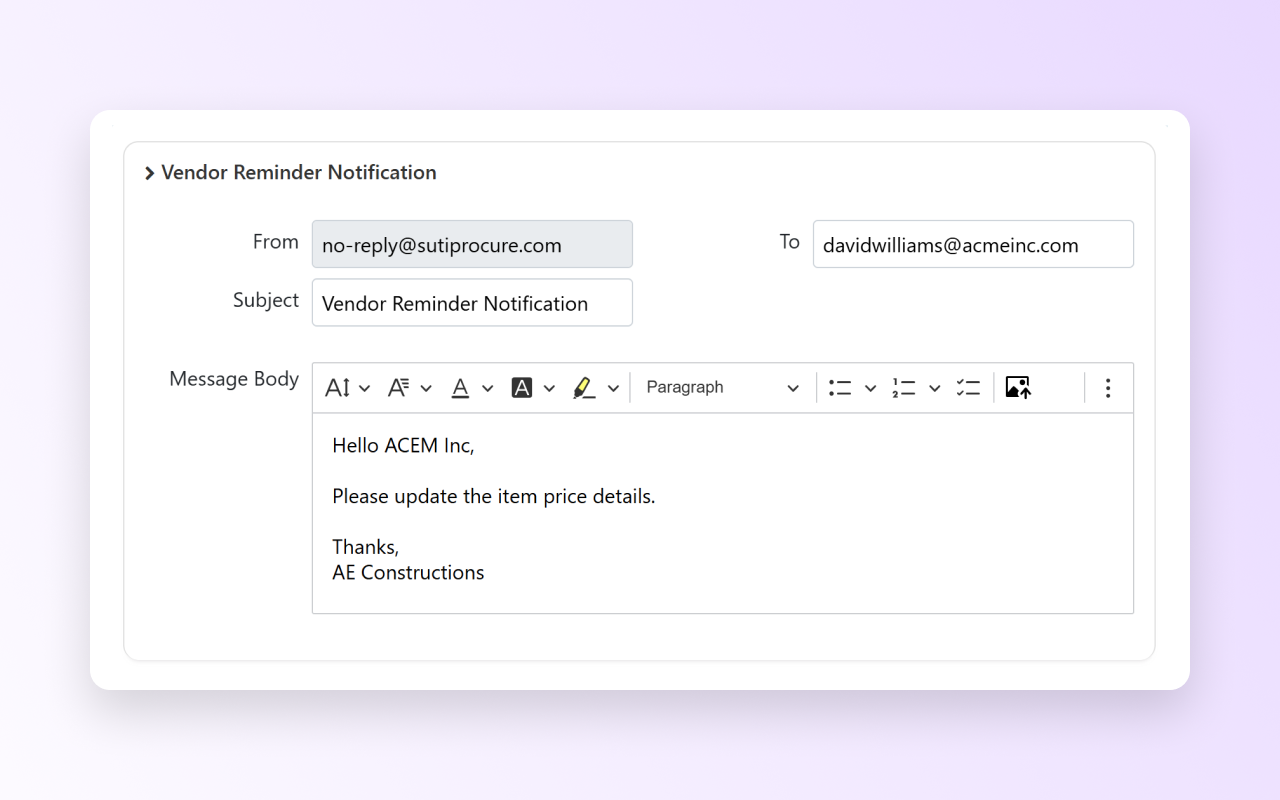Show more toolbar items

[1107, 388]
